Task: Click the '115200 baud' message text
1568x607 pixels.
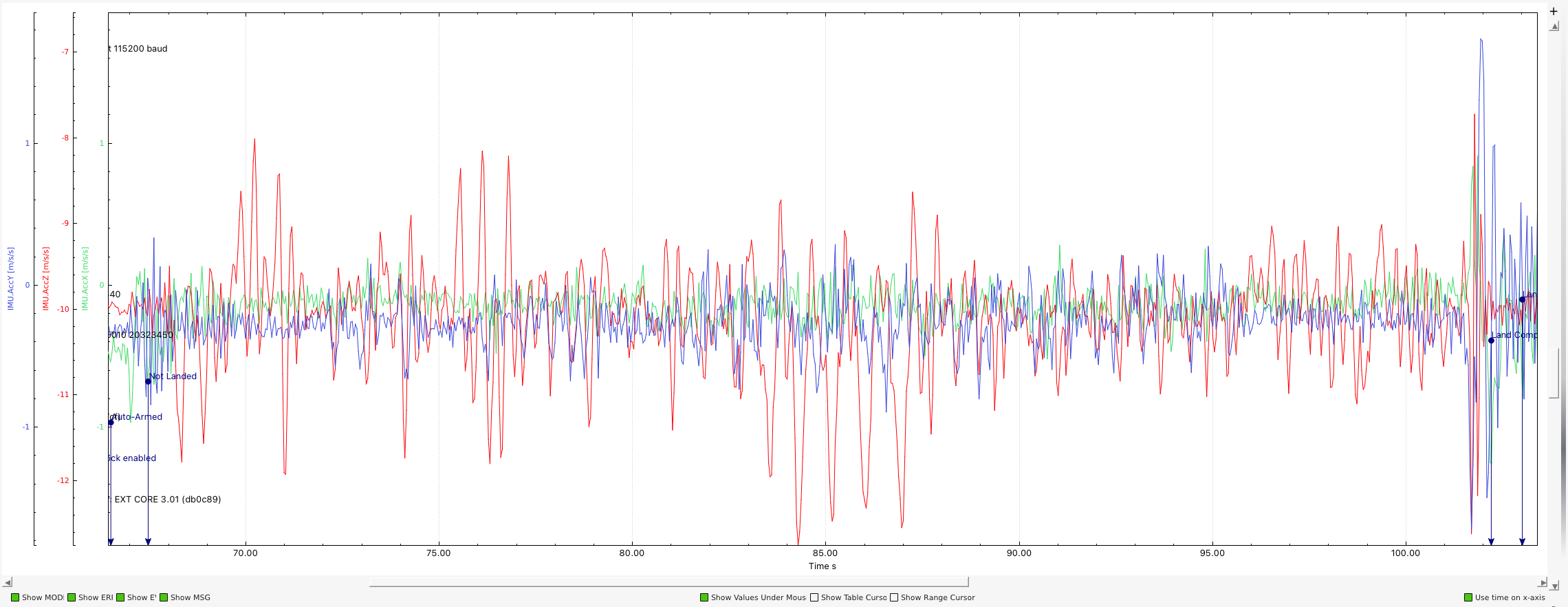Action: click(x=140, y=48)
